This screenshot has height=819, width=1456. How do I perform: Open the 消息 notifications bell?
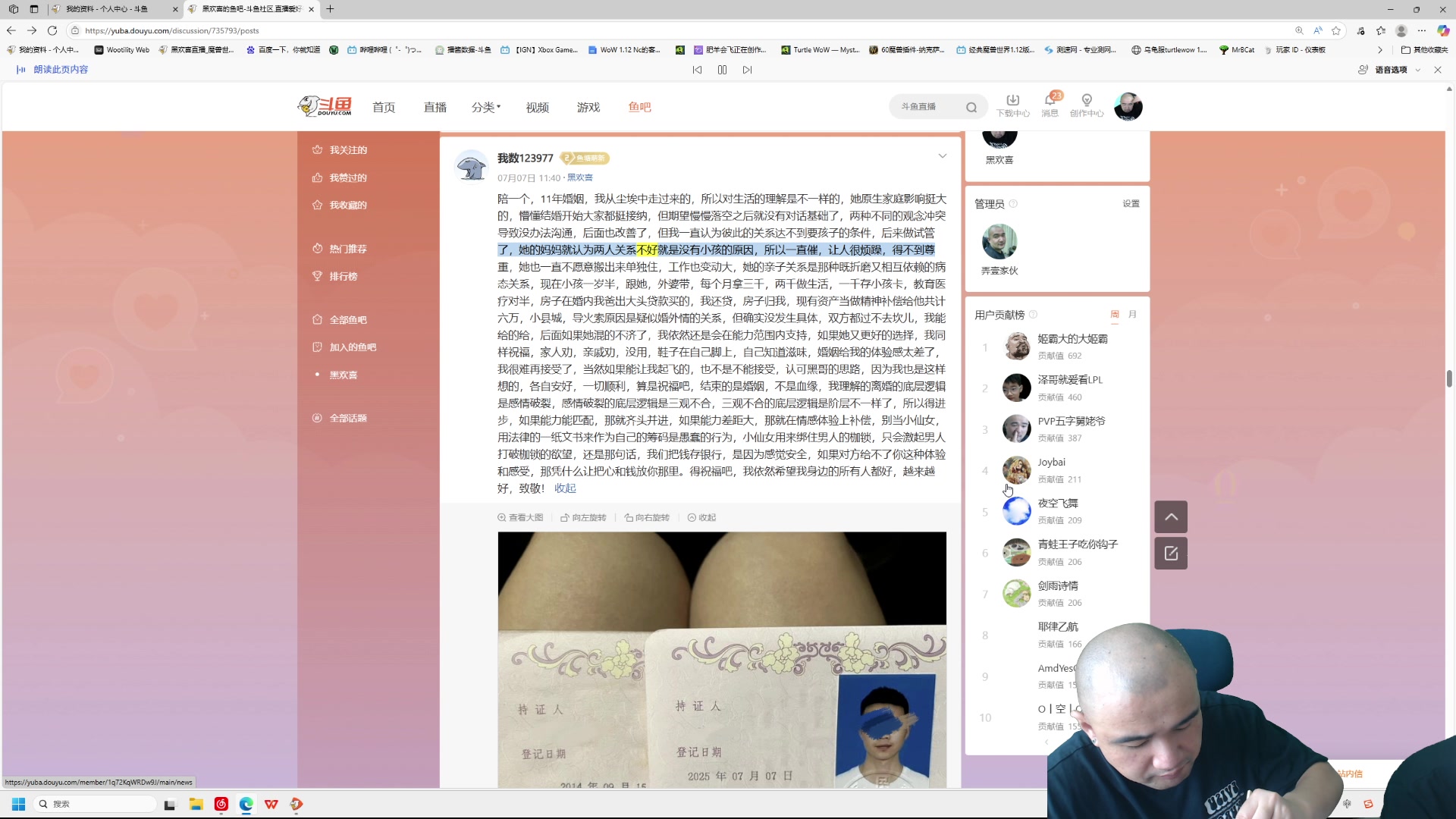coord(1050,105)
